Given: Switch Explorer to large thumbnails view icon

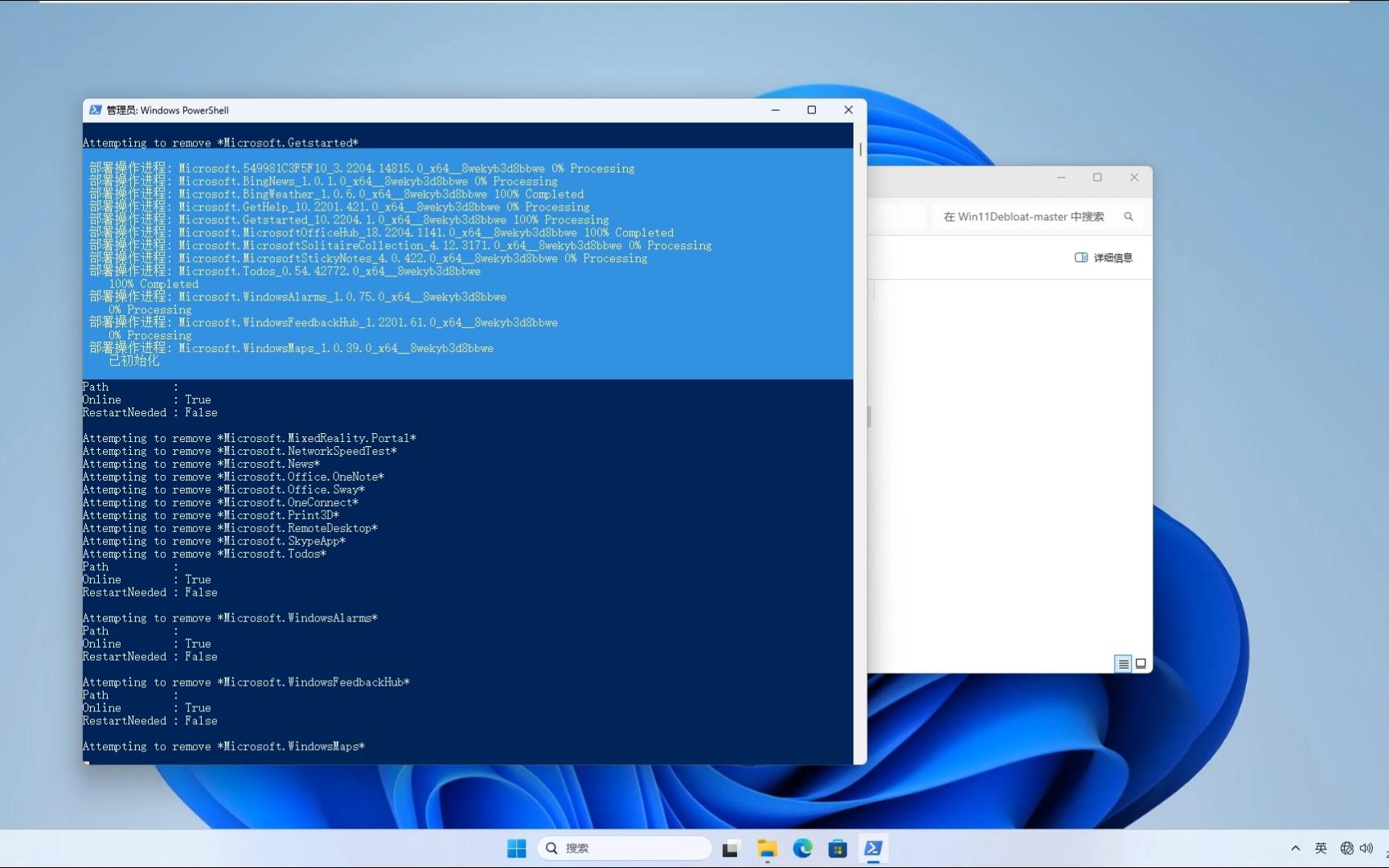Looking at the screenshot, I should 1141,664.
